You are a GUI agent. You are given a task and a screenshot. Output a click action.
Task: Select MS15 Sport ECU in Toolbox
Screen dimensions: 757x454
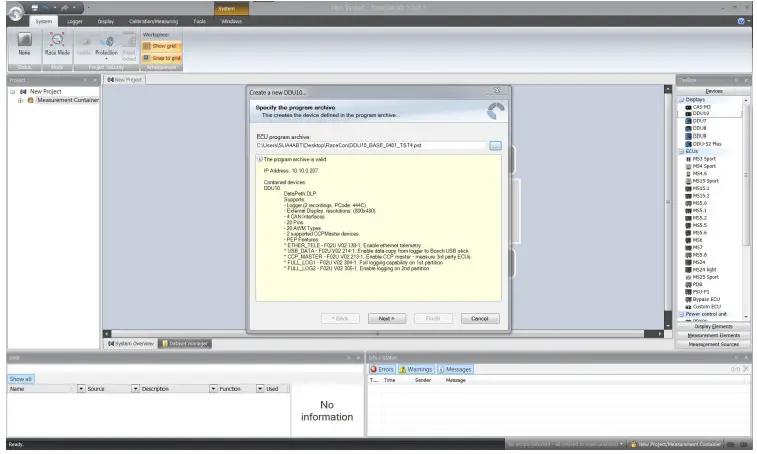point(702,181)
